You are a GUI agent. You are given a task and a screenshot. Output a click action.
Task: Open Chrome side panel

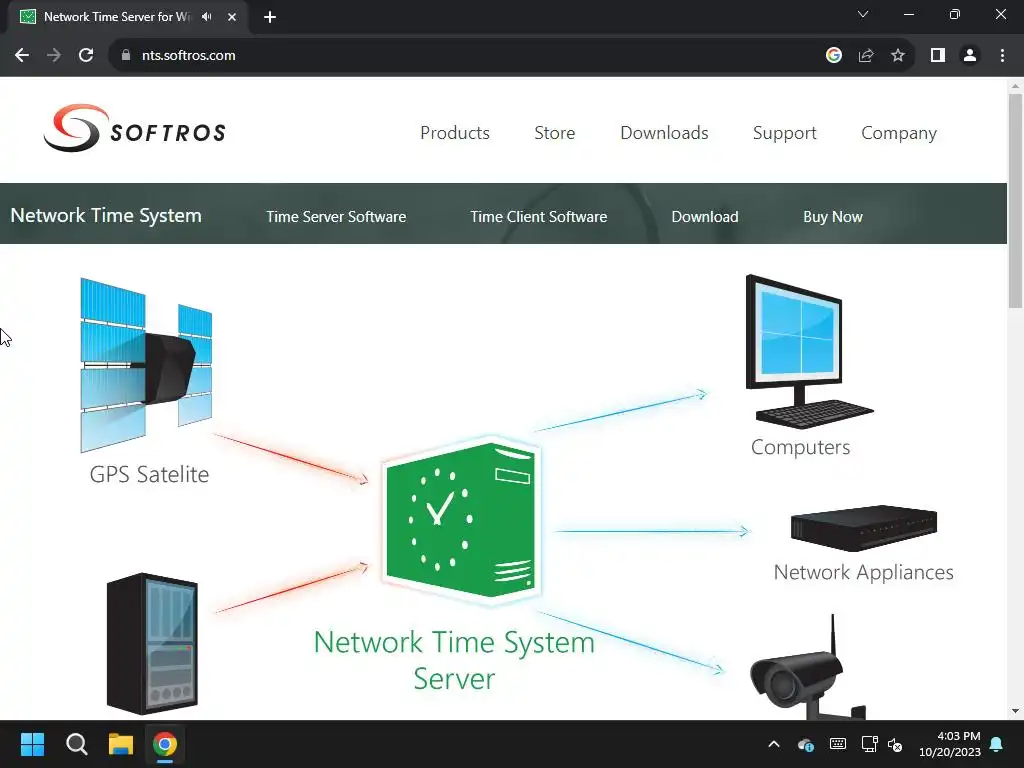tap(938, 56)
